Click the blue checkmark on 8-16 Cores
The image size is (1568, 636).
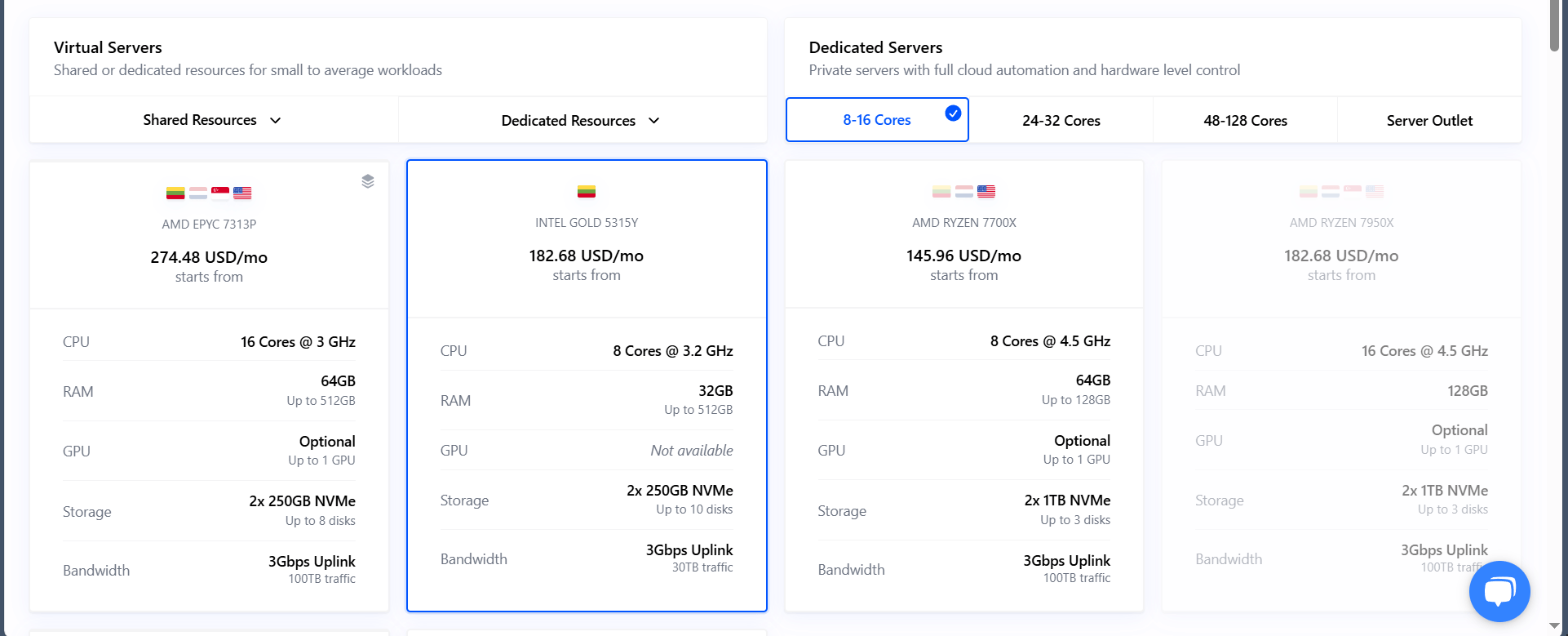tap(952, 113)
